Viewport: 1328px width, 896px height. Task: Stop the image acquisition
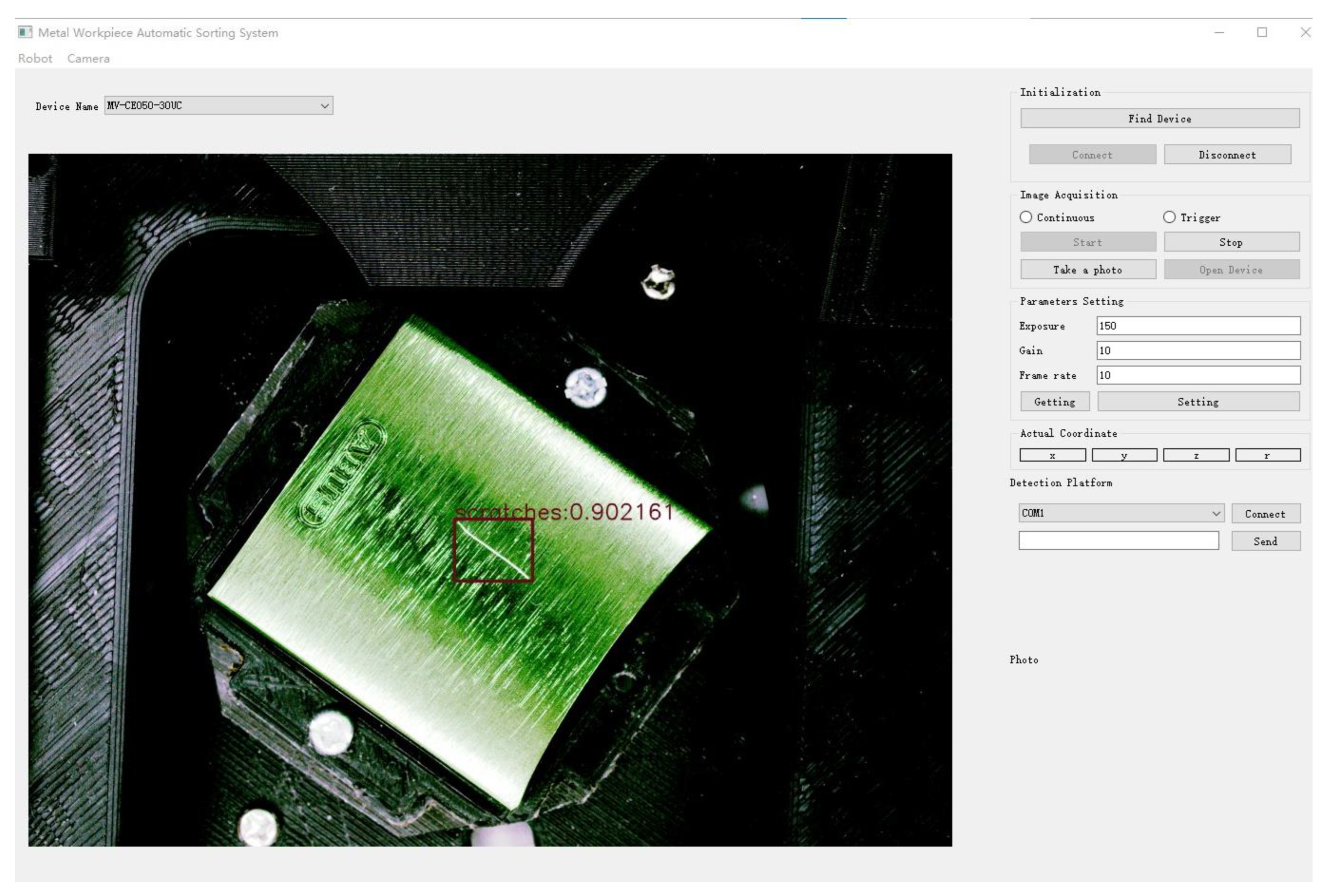pyautogui.click(x=1231, y=242)
